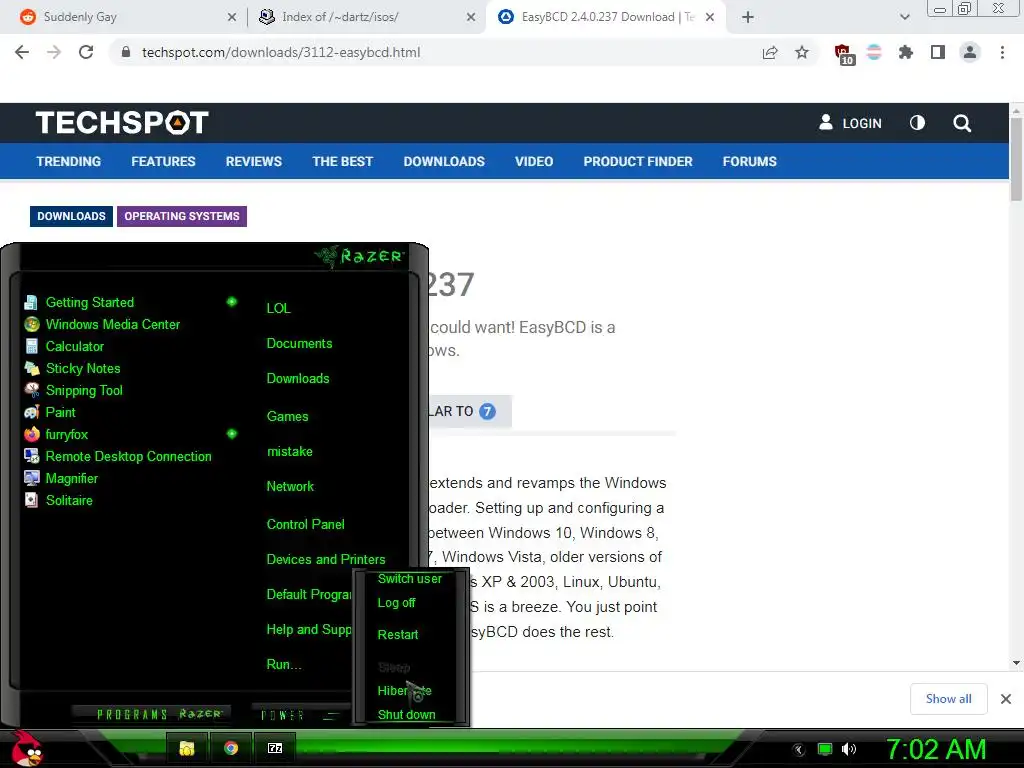The width and height of the screenshot is (1024, 768).
Task: Open Devices and Printers
Action: pos(326,560)
